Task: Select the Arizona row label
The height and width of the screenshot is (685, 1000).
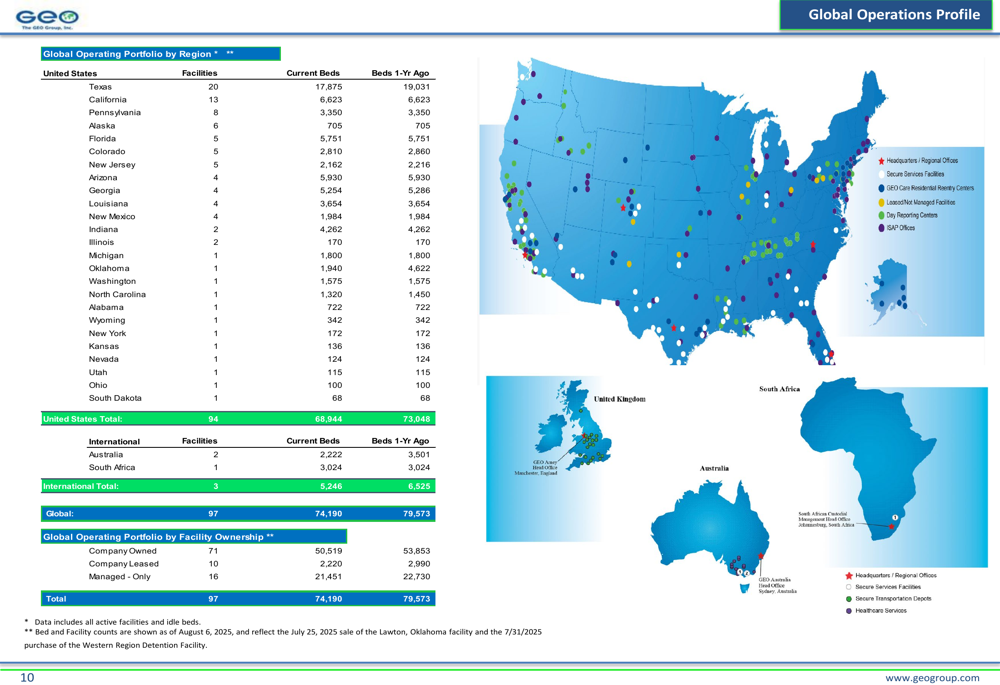Action: click(x=103, y=177)
